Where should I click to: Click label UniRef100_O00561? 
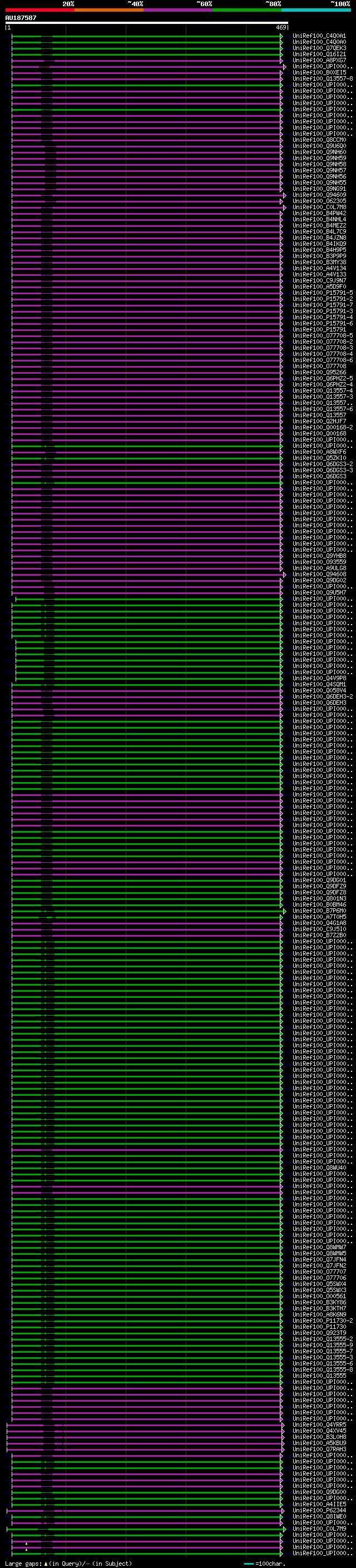coord(319,1296)
